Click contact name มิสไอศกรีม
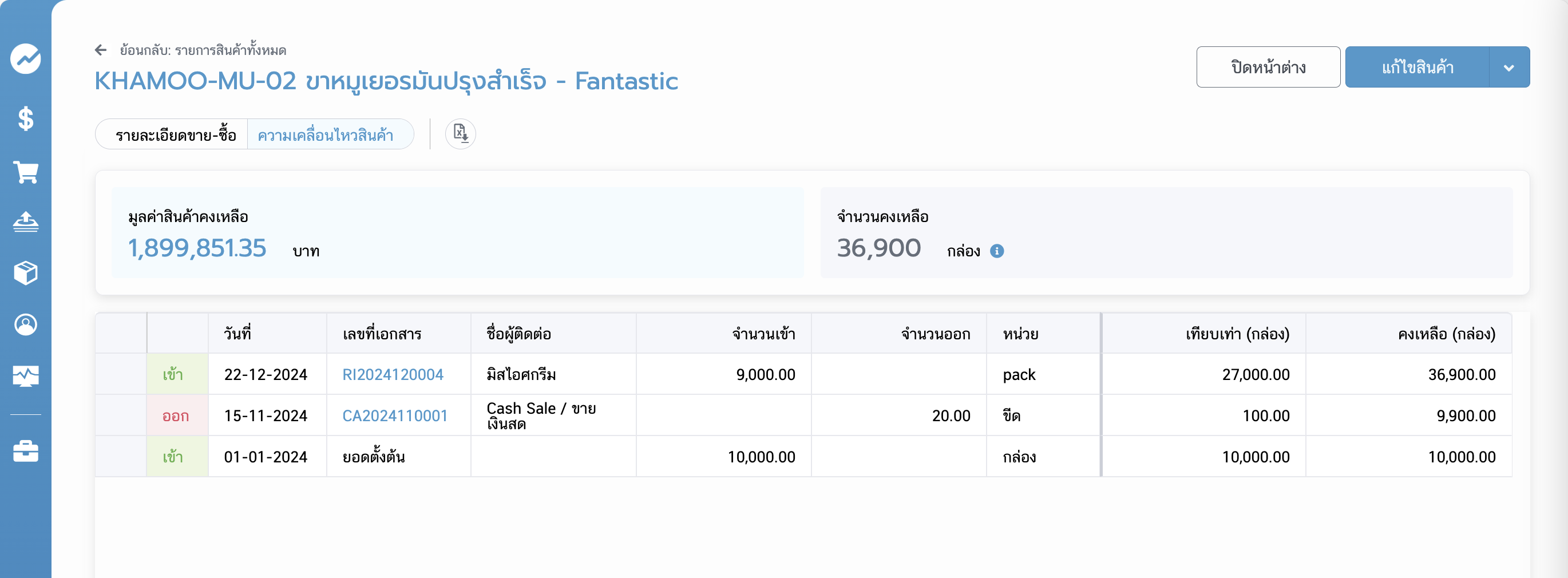Image resolution: width=1568 pixels, height=578 pixels. [x=521, y=374]
